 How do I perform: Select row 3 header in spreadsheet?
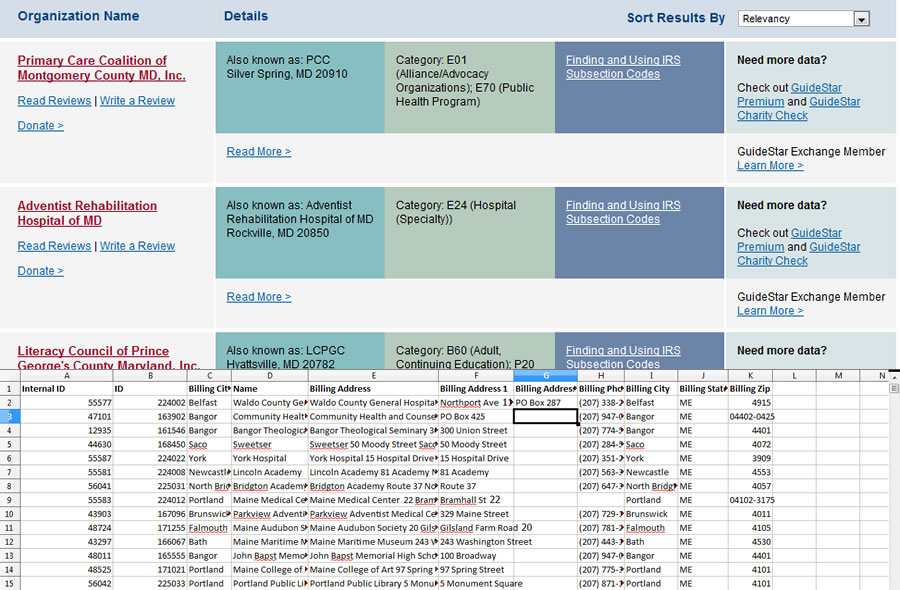(x=10, y=417)
